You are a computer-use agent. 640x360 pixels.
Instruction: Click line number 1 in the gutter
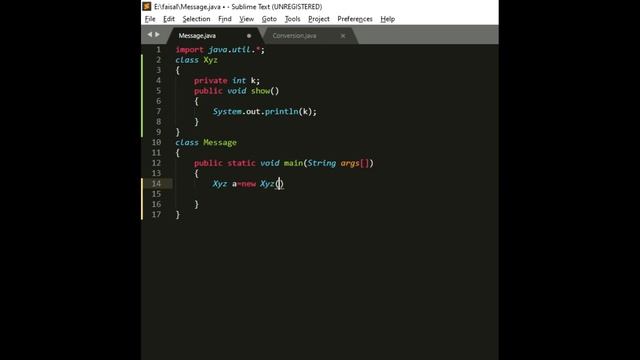(158, 49)
